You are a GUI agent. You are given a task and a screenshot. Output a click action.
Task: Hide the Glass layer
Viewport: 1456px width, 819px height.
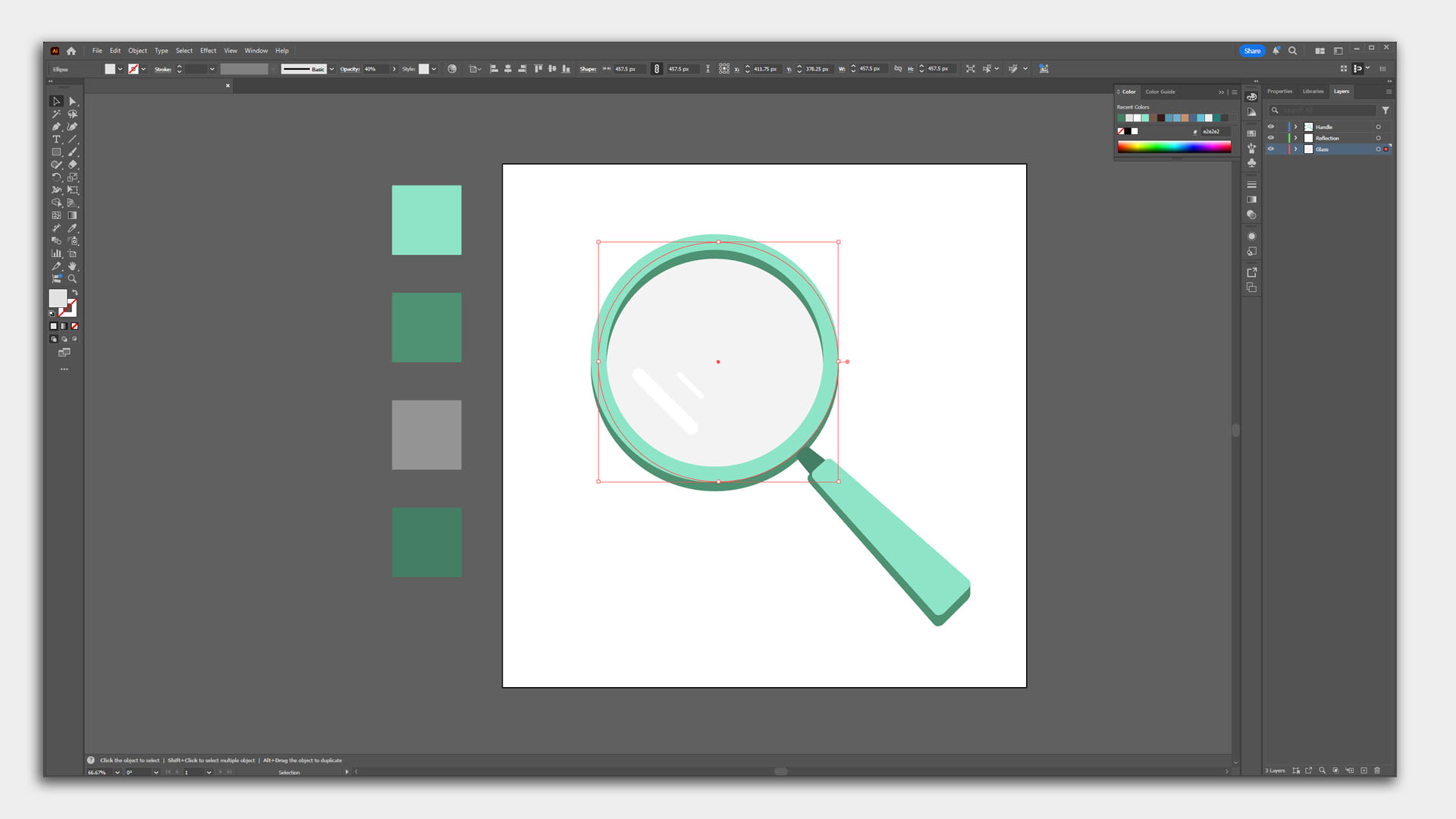tap(1271, 149)
